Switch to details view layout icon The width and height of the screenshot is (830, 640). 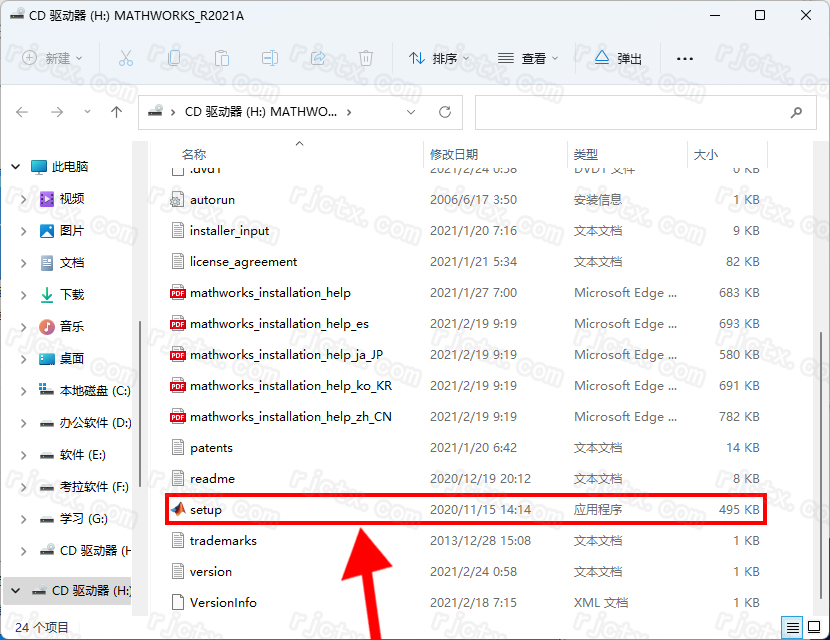[x=792, y=627]
